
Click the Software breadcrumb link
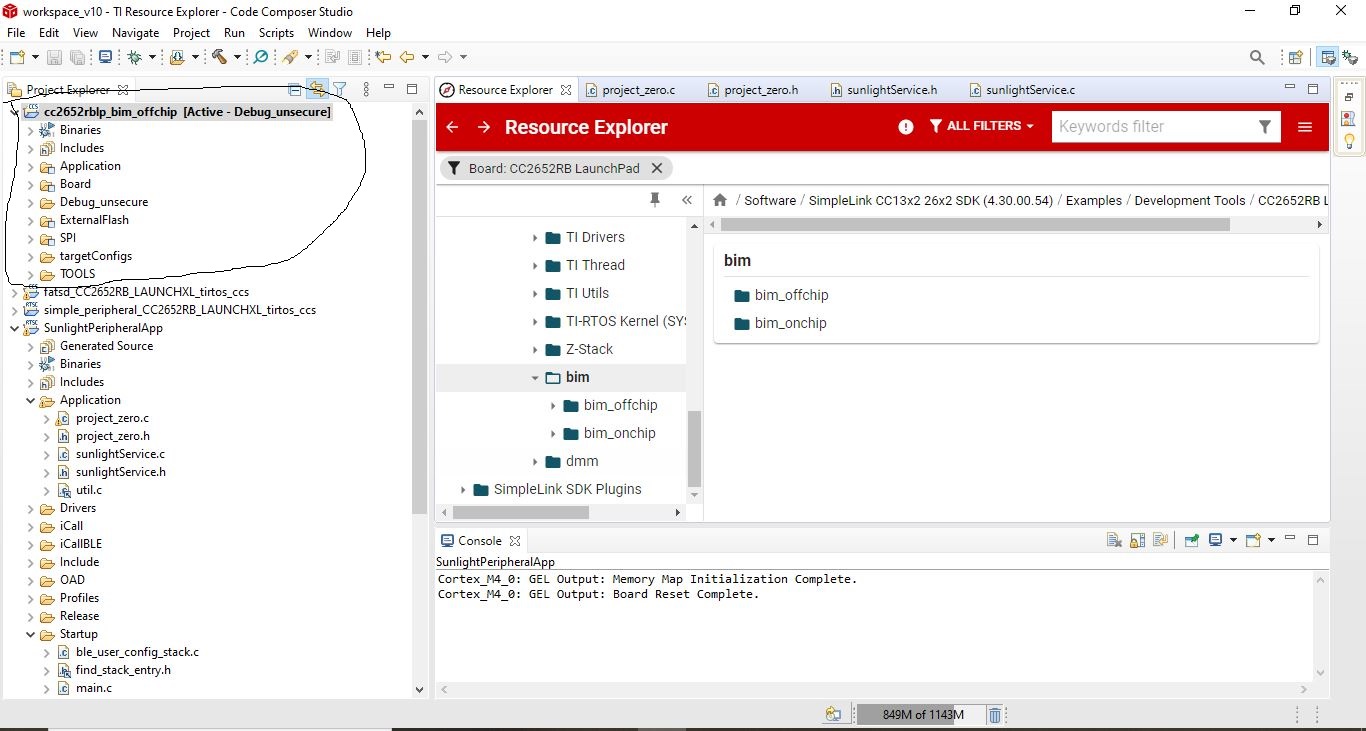(770, 200)
